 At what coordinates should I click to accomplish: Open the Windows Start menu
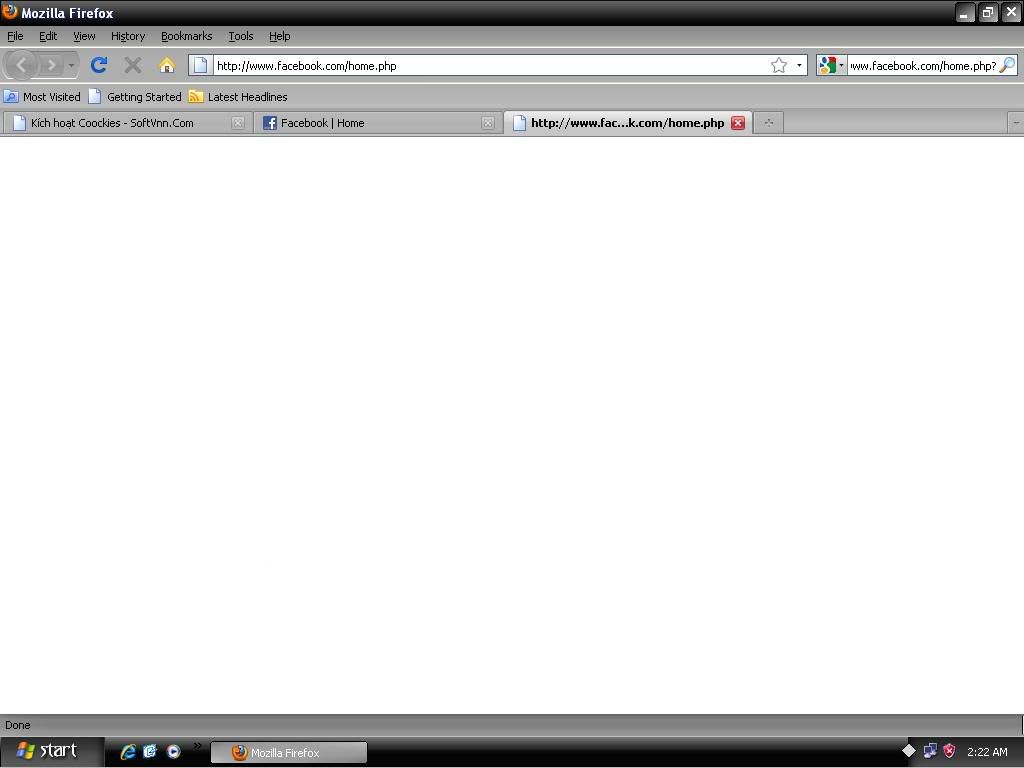click(x=52, y=751)
